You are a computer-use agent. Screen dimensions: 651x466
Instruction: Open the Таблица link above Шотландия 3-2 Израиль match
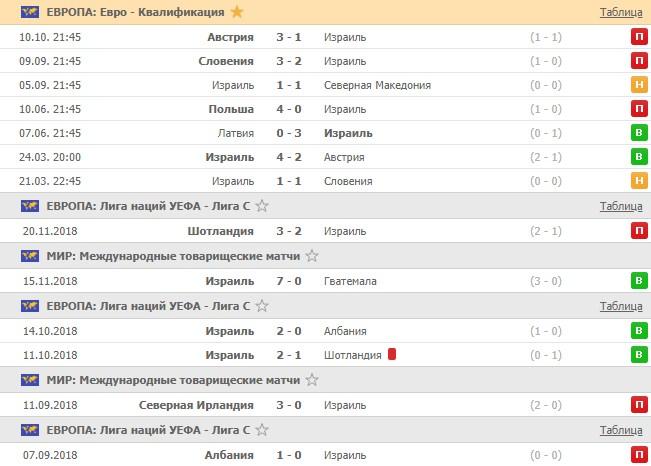(621, 207)
